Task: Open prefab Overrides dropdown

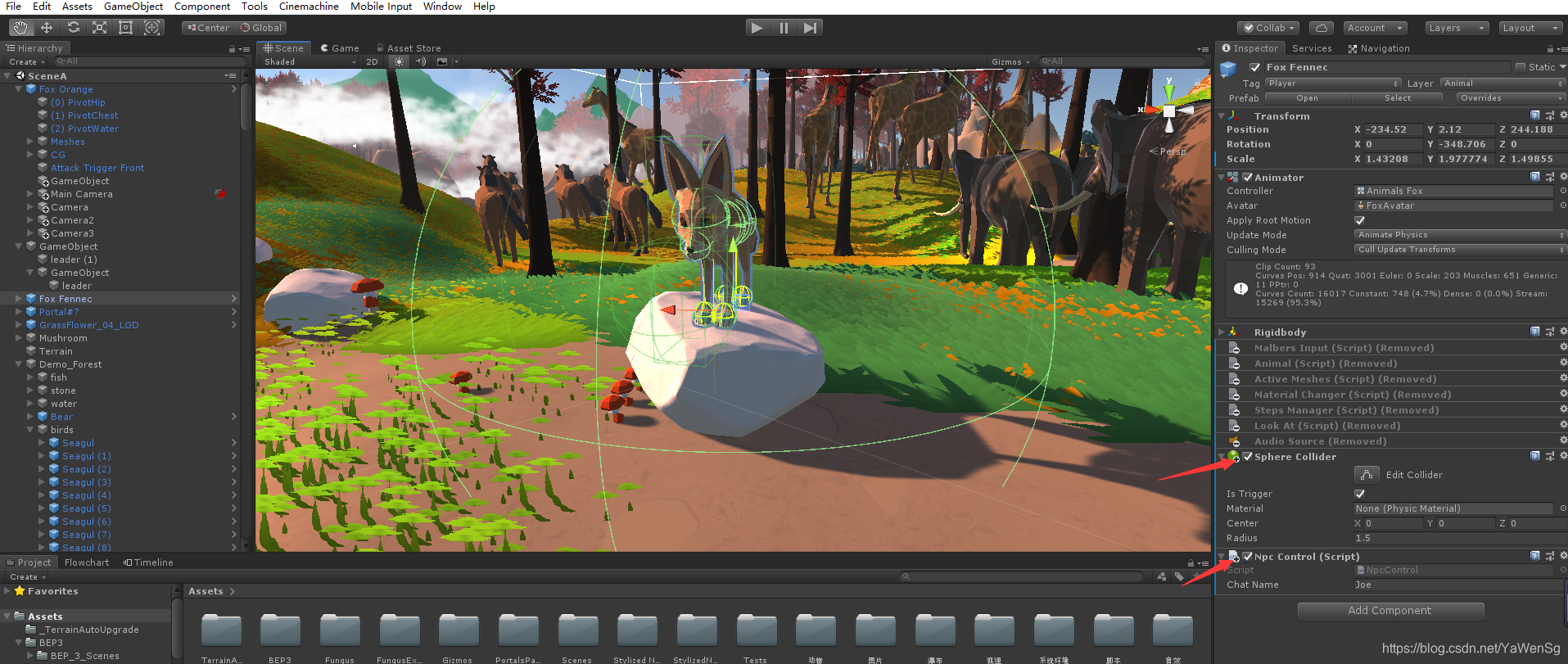Action: tap(1511, 98)
